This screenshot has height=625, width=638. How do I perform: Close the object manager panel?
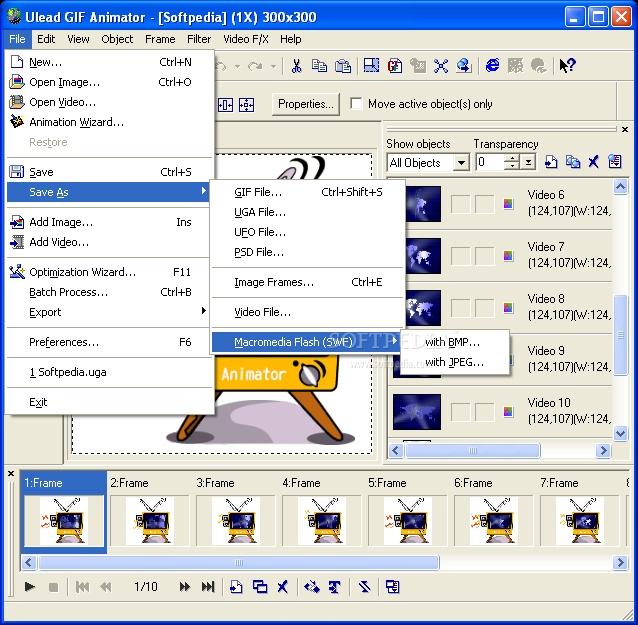coord(625,129)
